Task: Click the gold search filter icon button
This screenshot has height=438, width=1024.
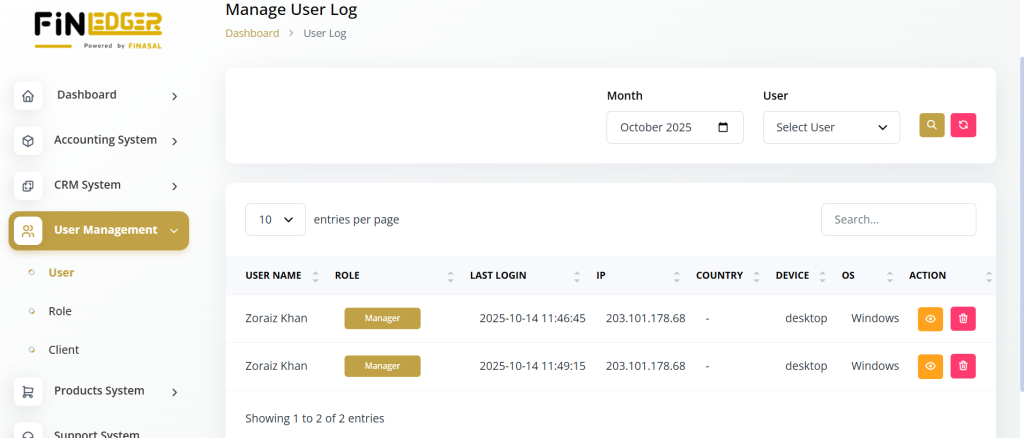Action: [x=931, y=125]
